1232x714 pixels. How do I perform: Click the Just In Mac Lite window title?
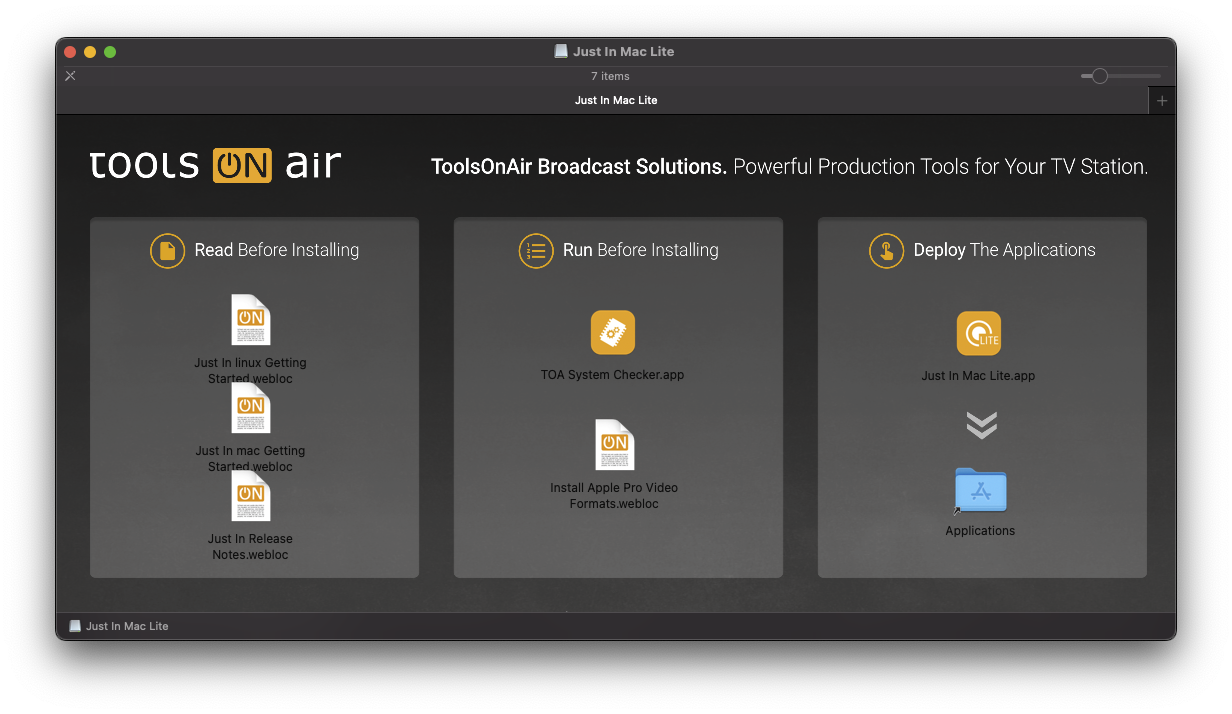[623, 51]
